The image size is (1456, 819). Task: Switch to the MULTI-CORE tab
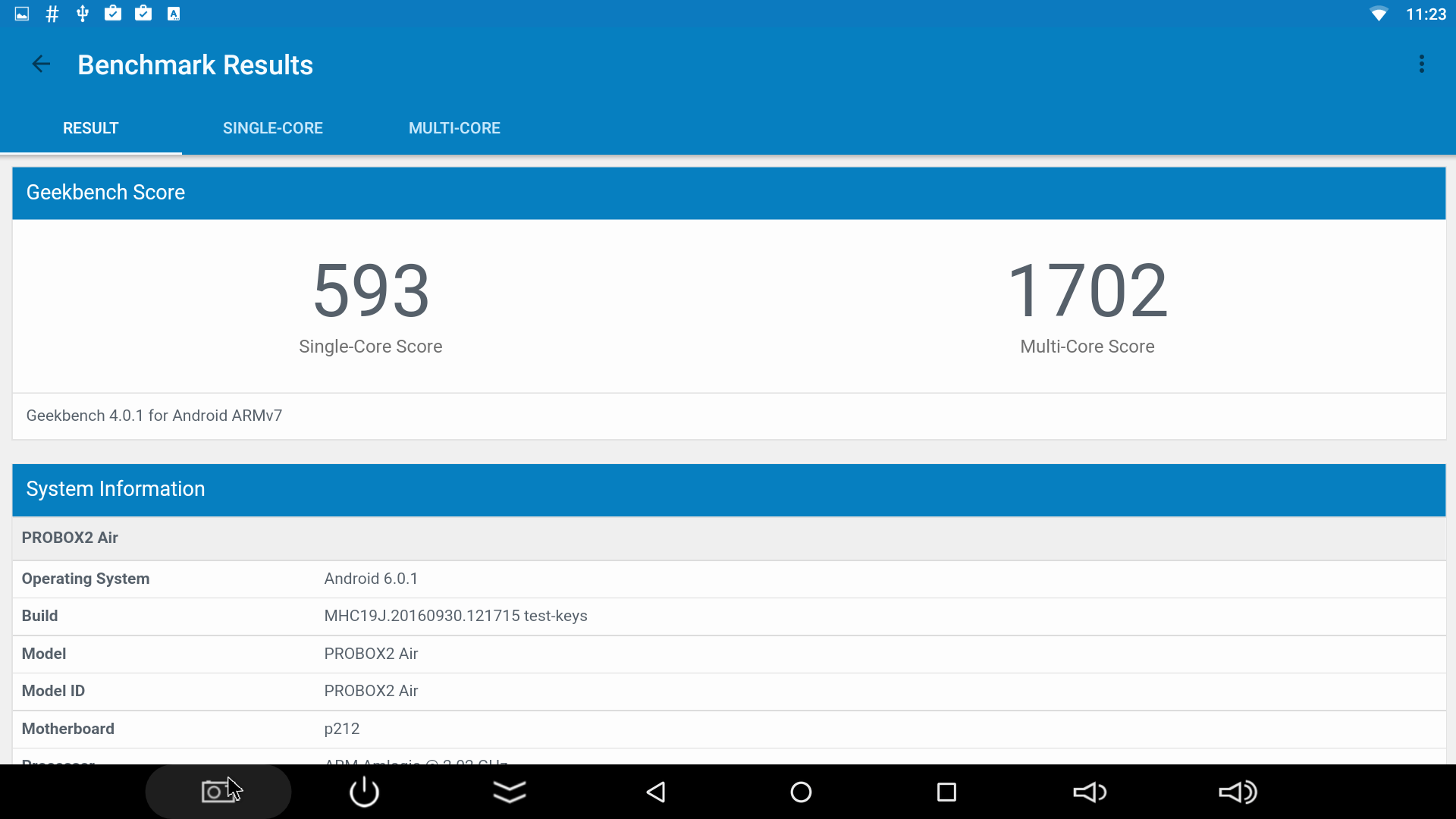pos(454,128)
